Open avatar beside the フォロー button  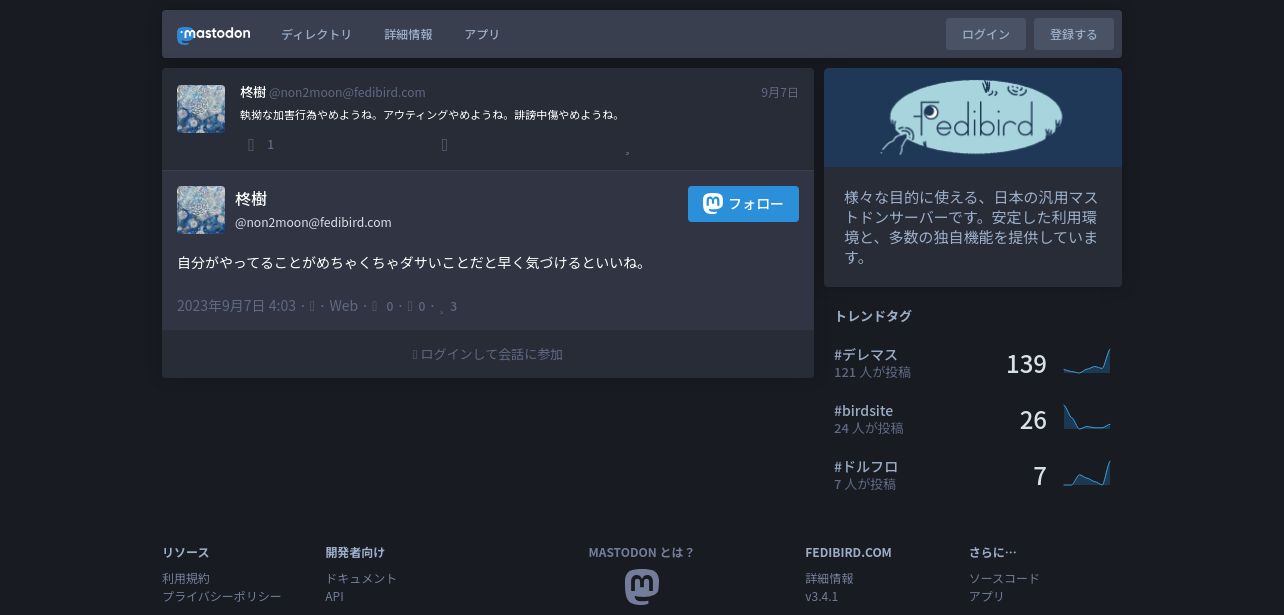point(201,210)
